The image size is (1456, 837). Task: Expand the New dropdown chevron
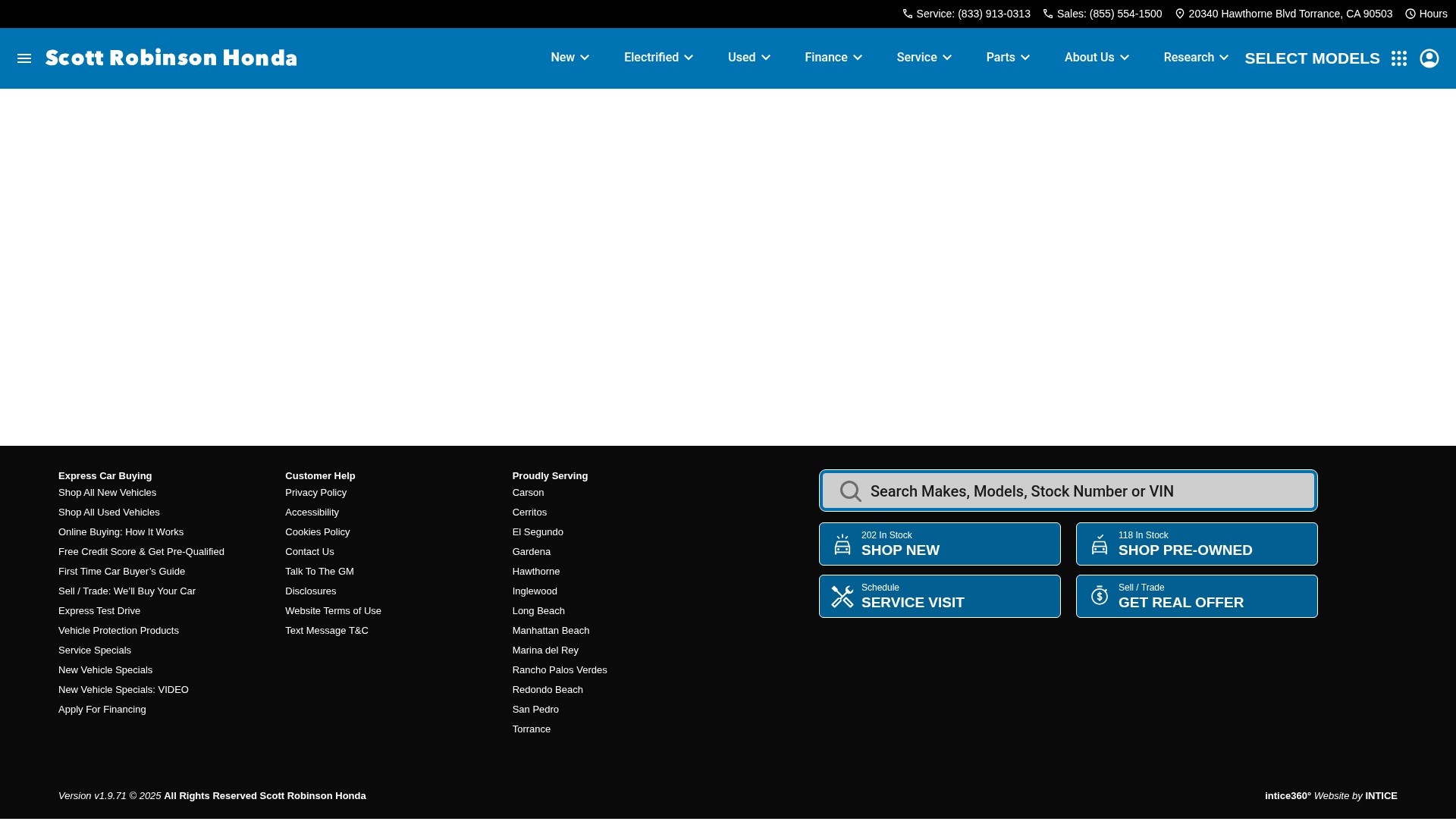click(x=585, y=58)
